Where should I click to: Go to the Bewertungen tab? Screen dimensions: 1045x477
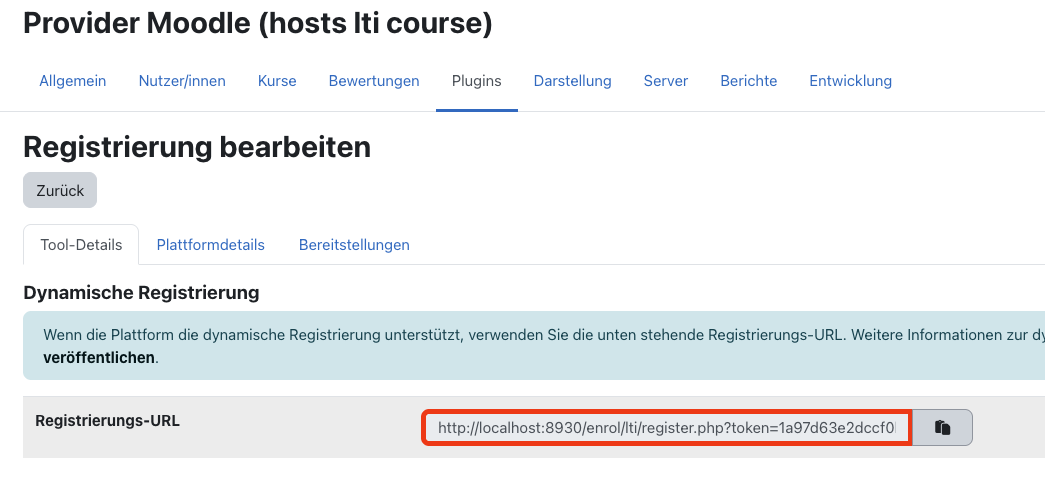pos(374,81)
